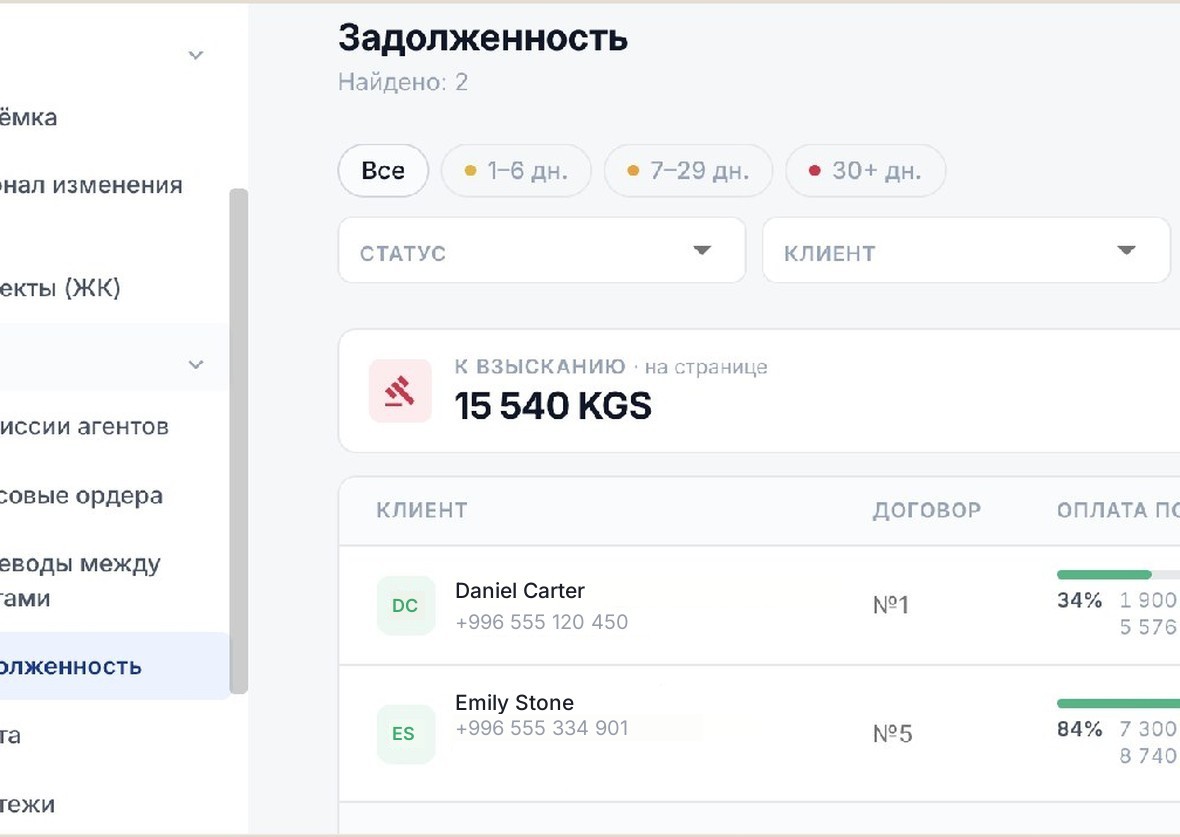The image size is (1180, 837).
Task: Open the Платежи sidebar item at bottom
Action: click(x=27, y=805)
